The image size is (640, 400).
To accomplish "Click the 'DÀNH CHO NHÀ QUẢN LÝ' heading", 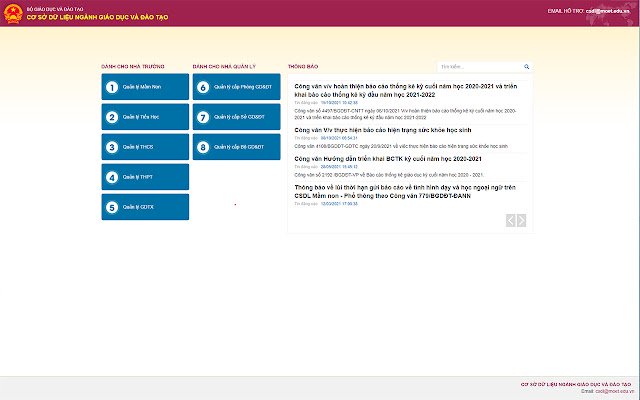I will pos(224,66).
